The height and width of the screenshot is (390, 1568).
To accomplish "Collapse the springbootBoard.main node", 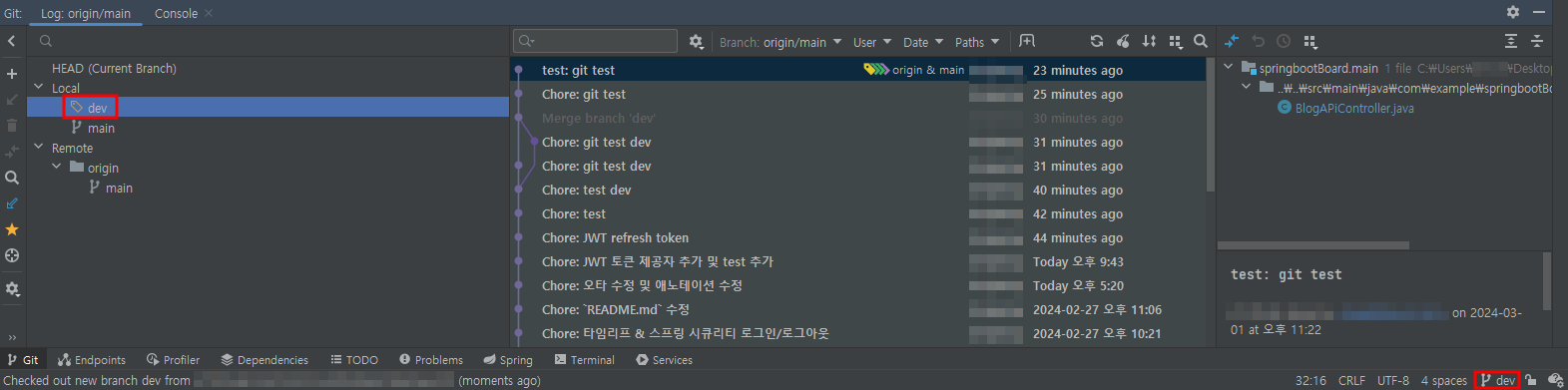I will click(x=1229, y=68).
